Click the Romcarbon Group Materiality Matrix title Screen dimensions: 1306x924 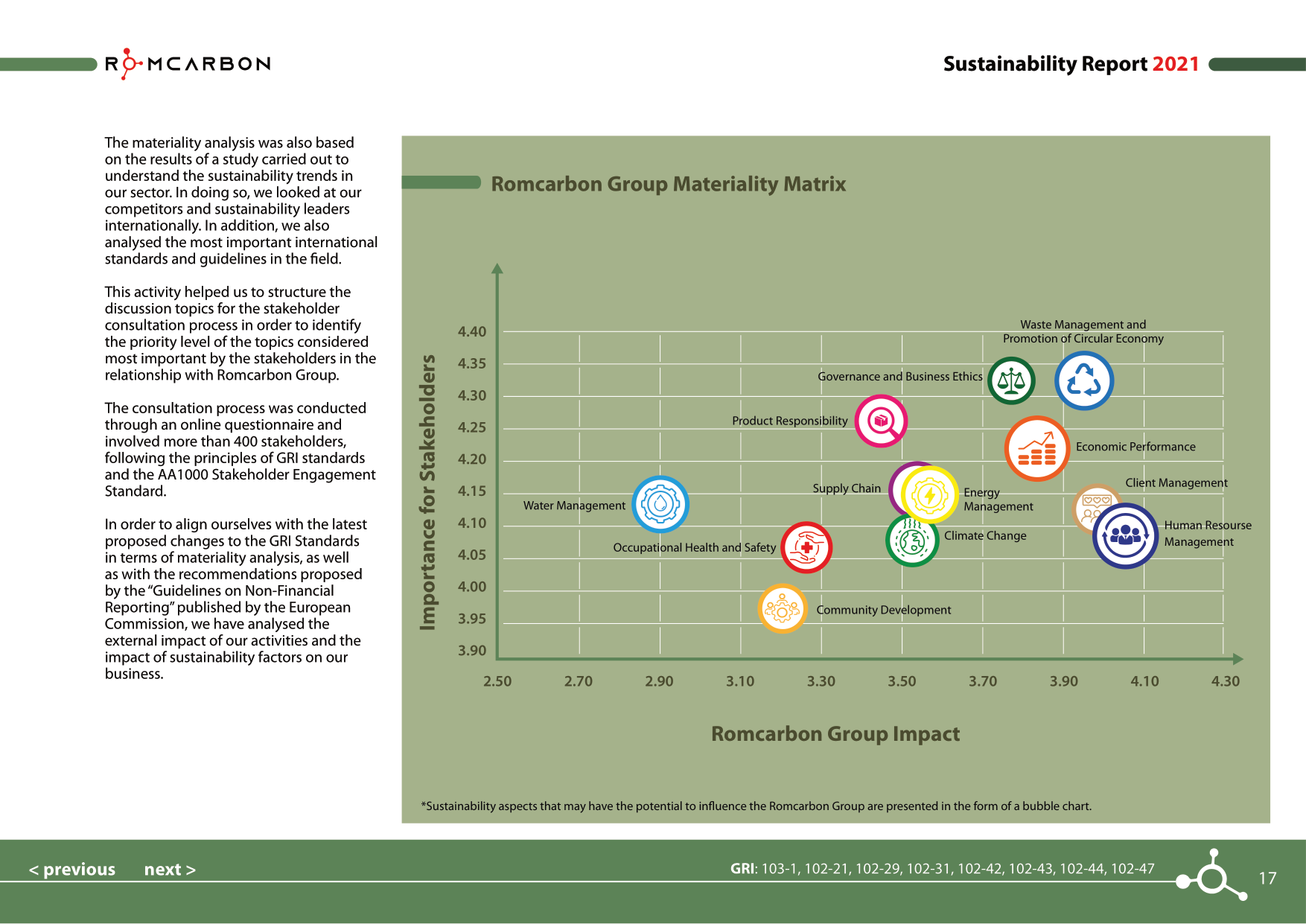(x=668, y=184)
